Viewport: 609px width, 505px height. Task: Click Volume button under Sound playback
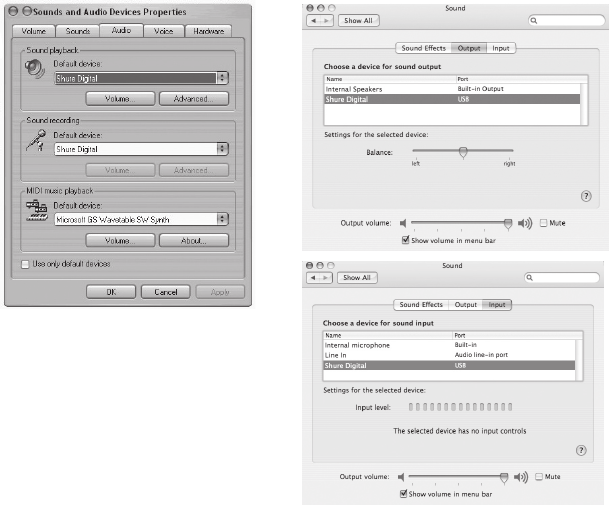point(120,99)
